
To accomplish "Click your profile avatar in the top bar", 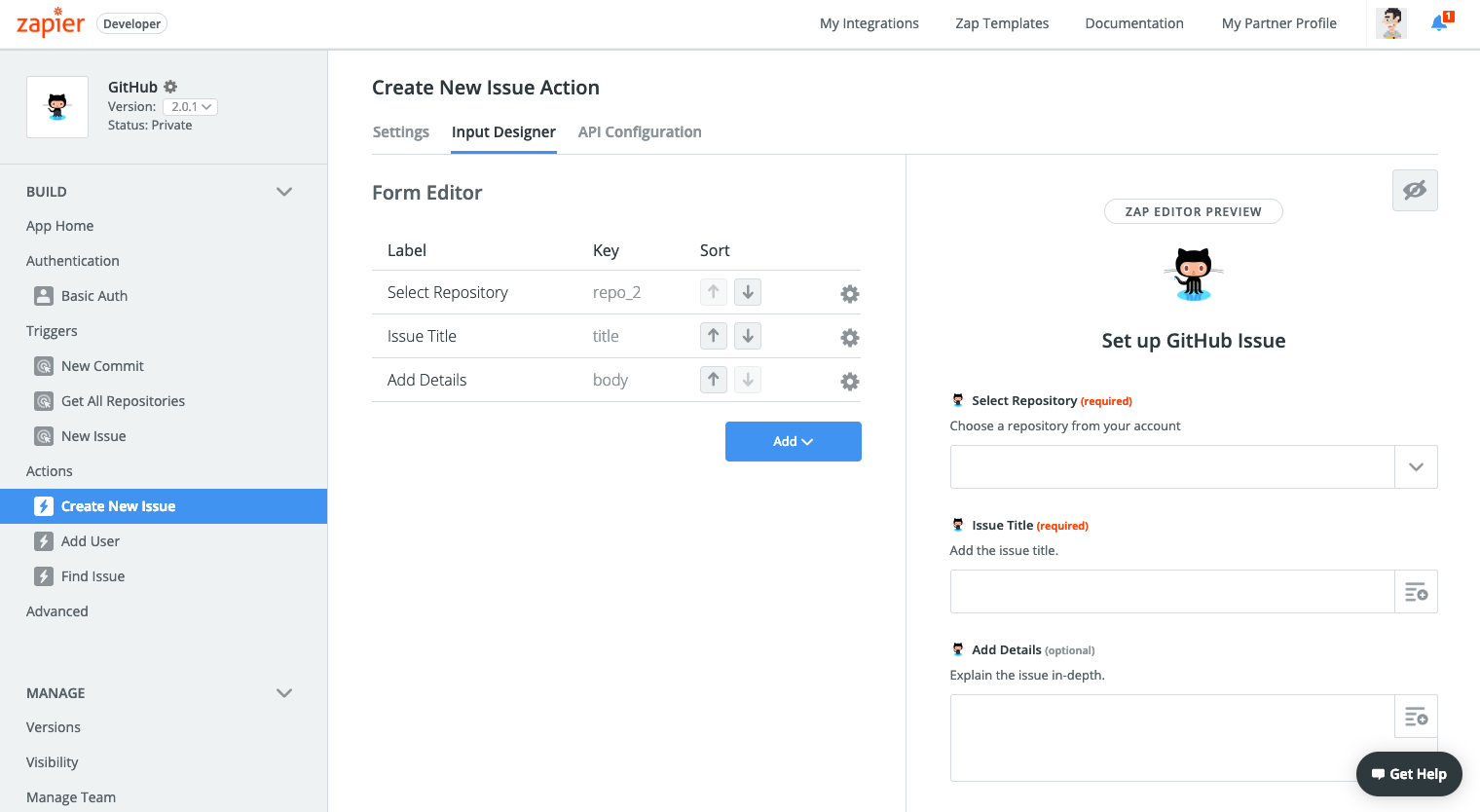I will click(1390, 22).
